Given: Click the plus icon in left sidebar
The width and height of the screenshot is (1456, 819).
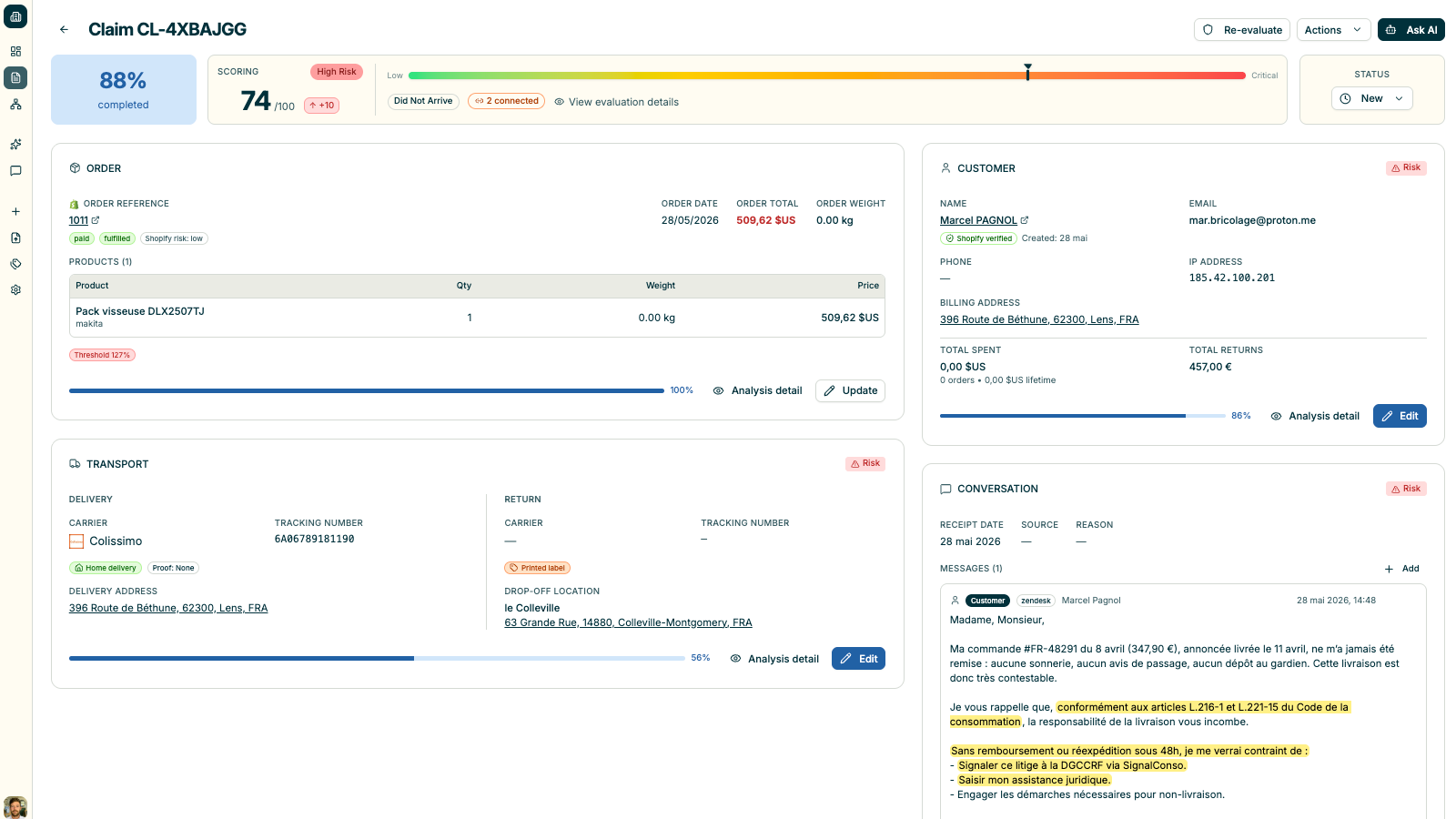Looking at the screenshot, I should coord(15,212).
